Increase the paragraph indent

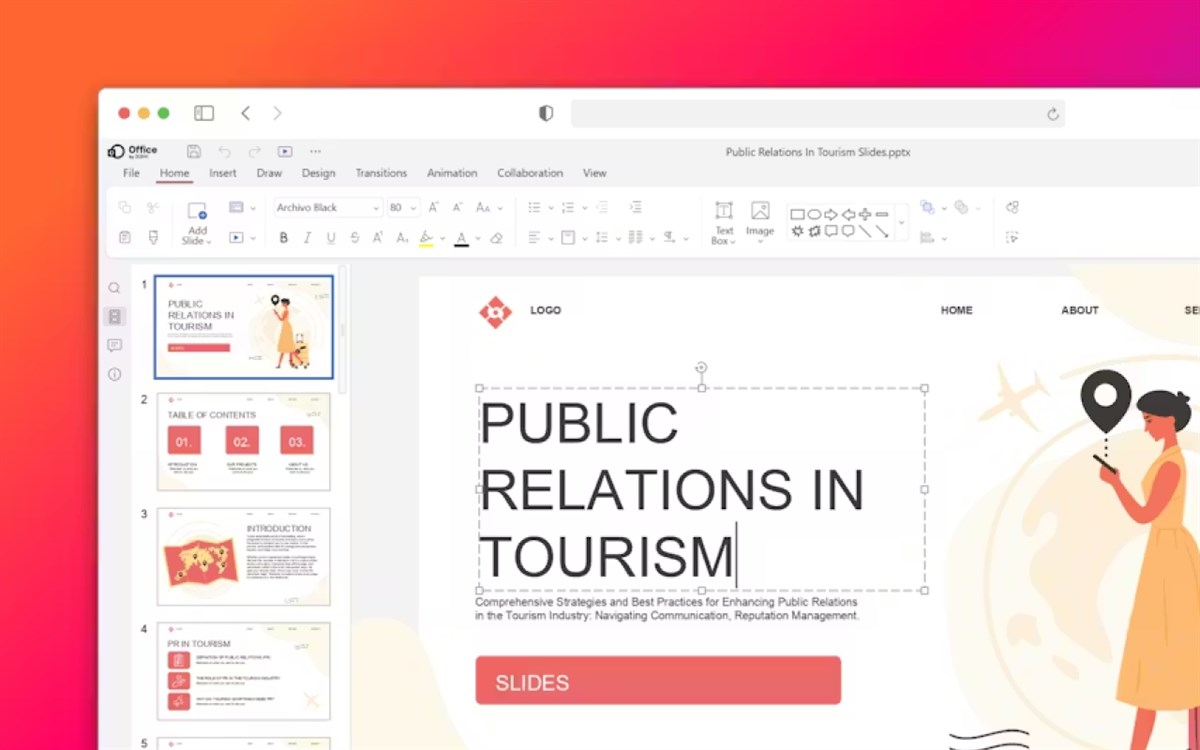coord(635,207)
